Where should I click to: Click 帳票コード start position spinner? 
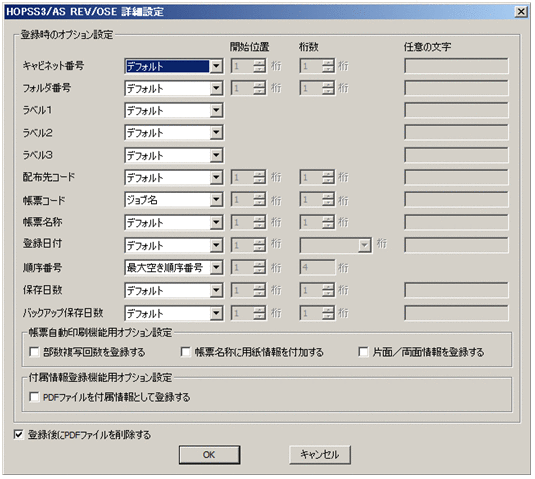pyautogui.click(x=248, y=200)
